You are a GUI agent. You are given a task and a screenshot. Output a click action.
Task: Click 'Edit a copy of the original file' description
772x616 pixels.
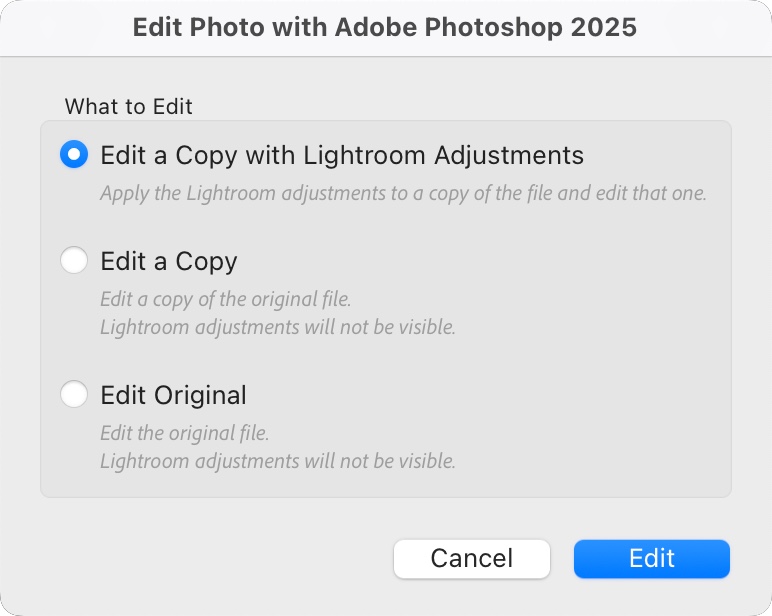(x=225, y=299)
